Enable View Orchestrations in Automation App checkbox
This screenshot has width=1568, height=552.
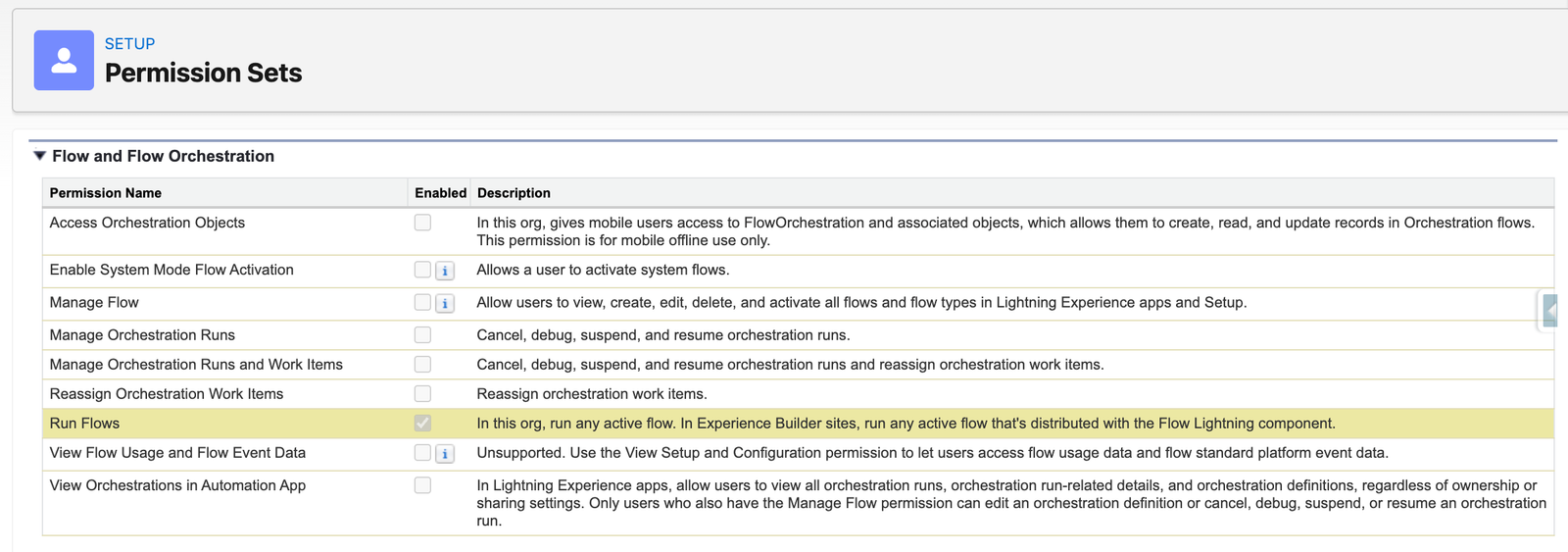(422, 485)
